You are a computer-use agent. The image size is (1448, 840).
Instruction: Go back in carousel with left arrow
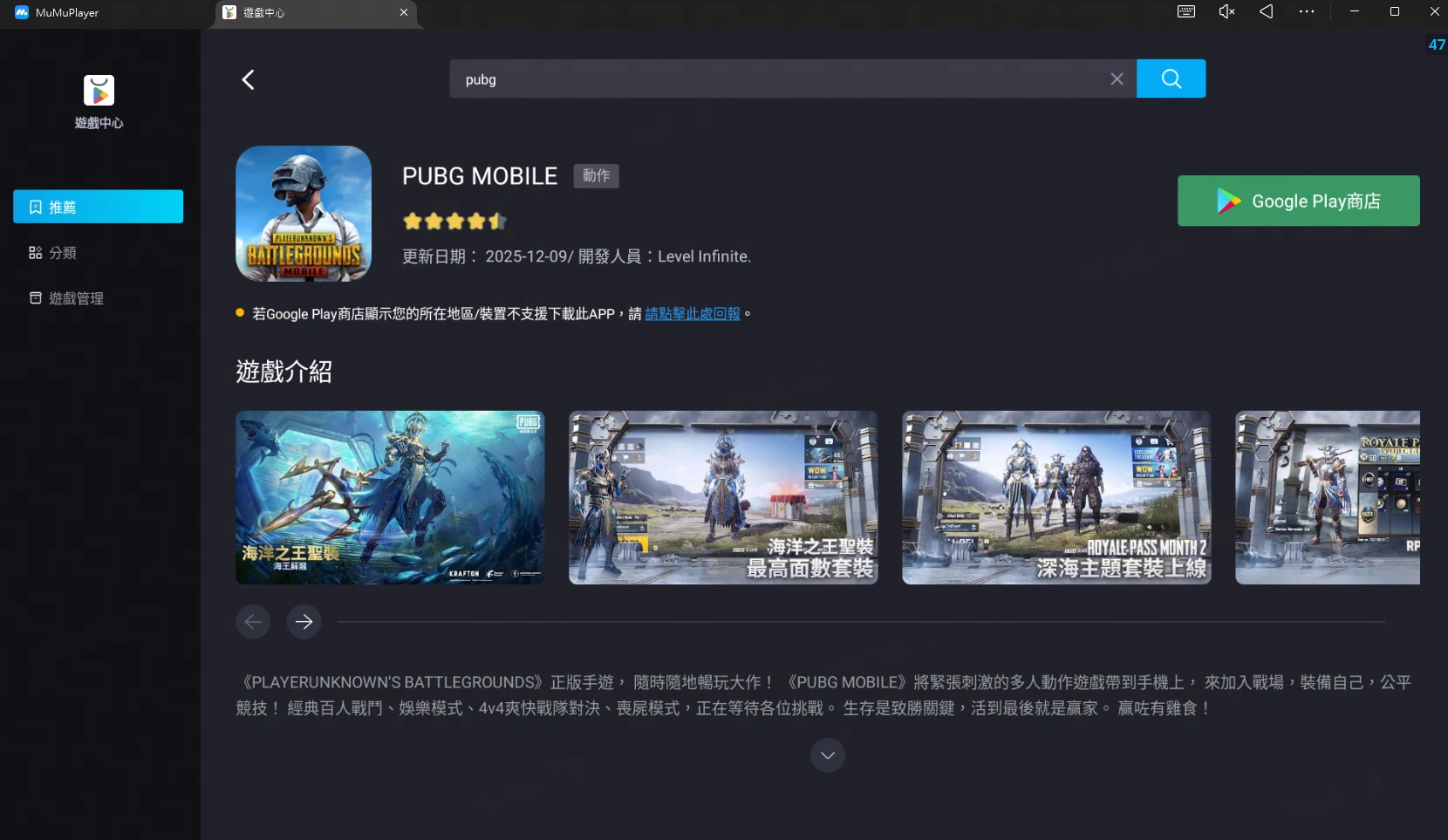coord(253,621)
